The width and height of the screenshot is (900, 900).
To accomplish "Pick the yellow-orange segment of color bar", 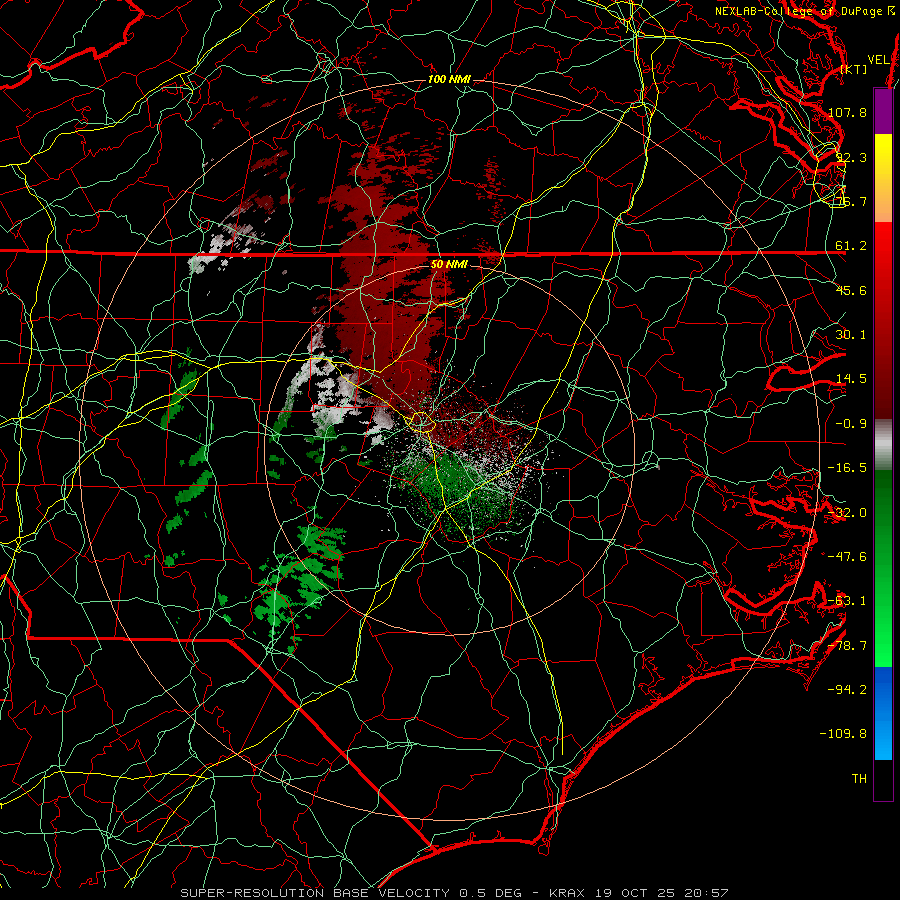I will (x=883, y=178).
